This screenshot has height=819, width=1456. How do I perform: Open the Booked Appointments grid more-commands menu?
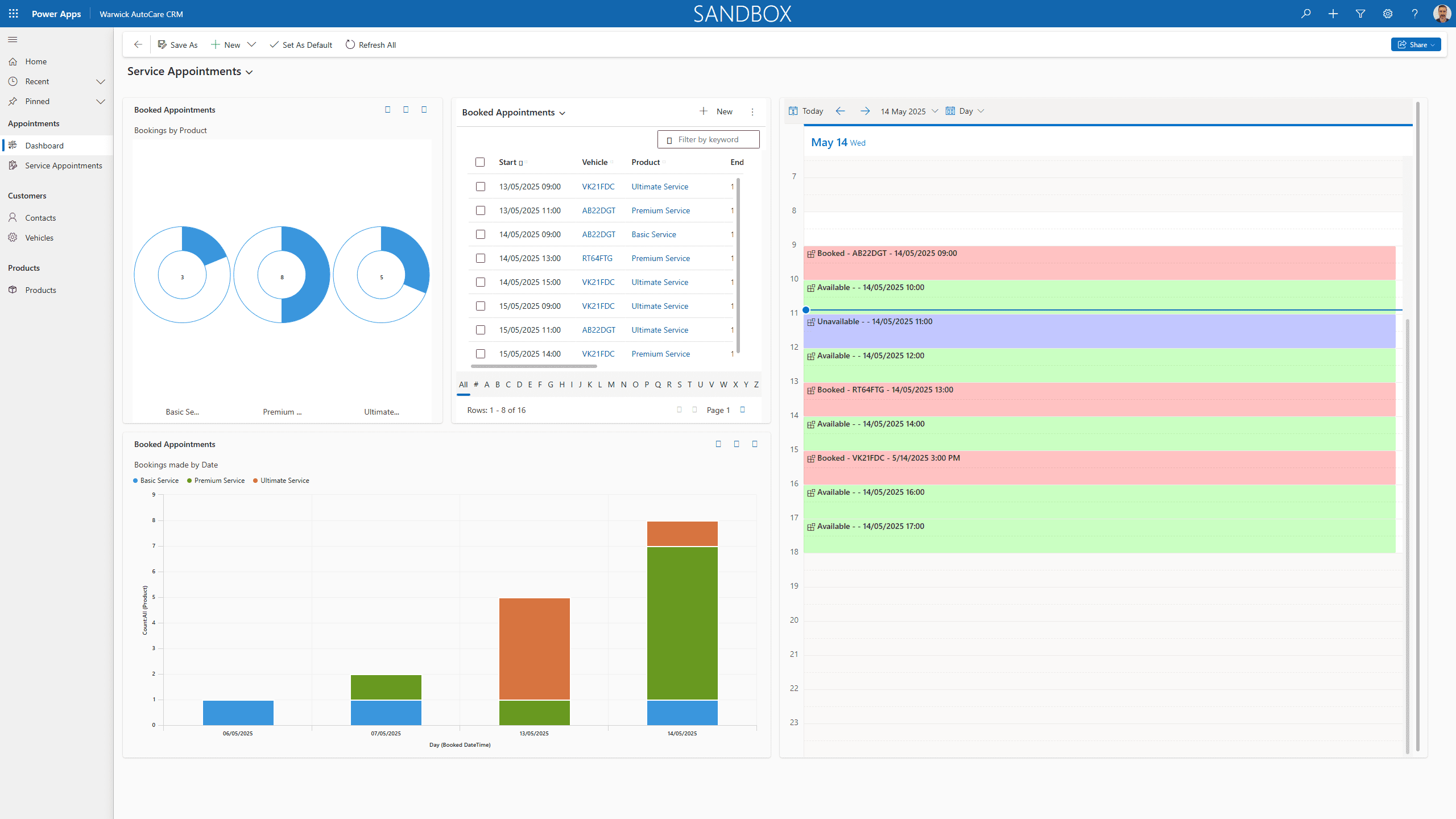coord(752,112)
